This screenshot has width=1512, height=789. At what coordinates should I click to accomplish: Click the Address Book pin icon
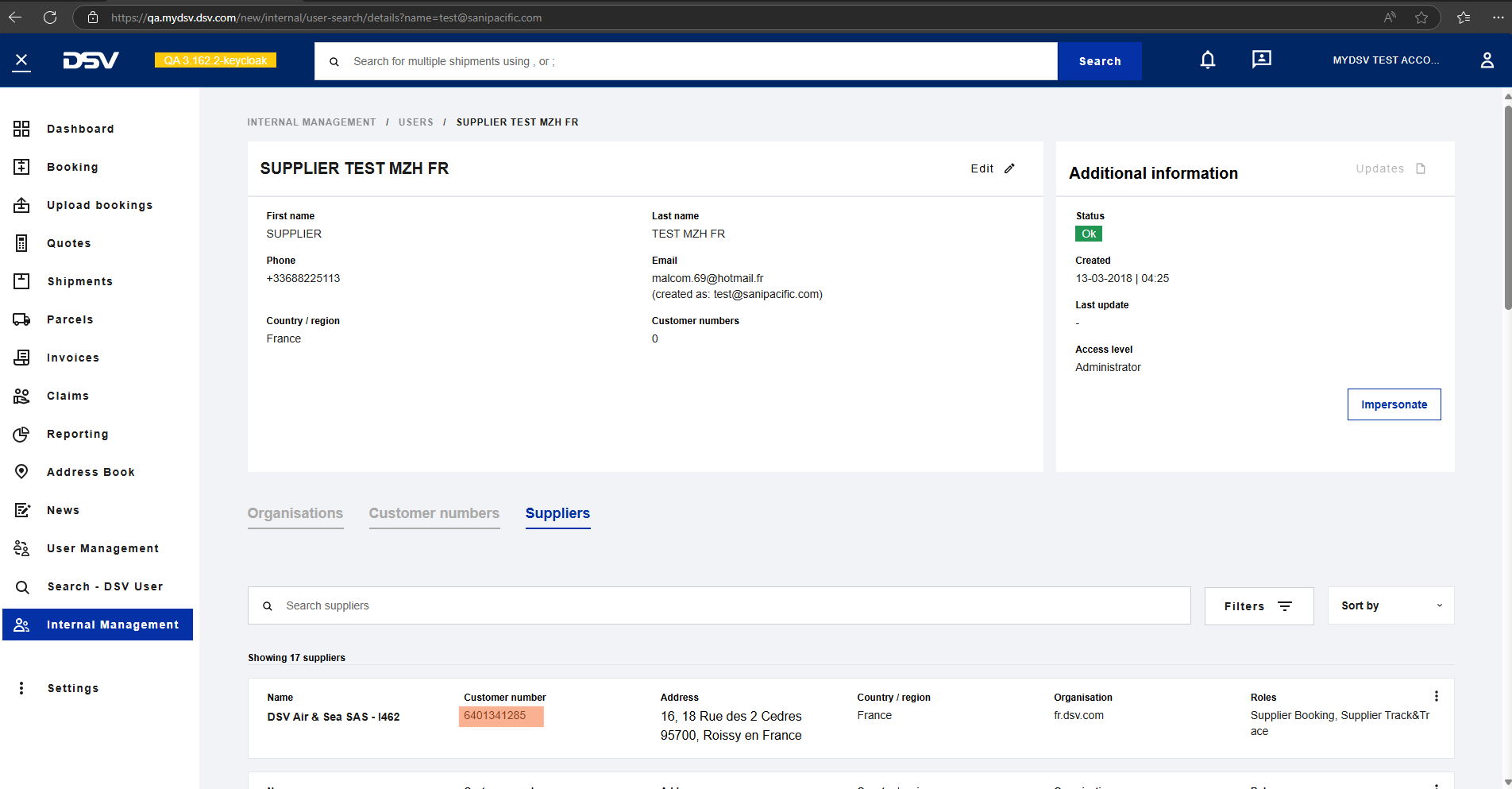click(21, 472)
